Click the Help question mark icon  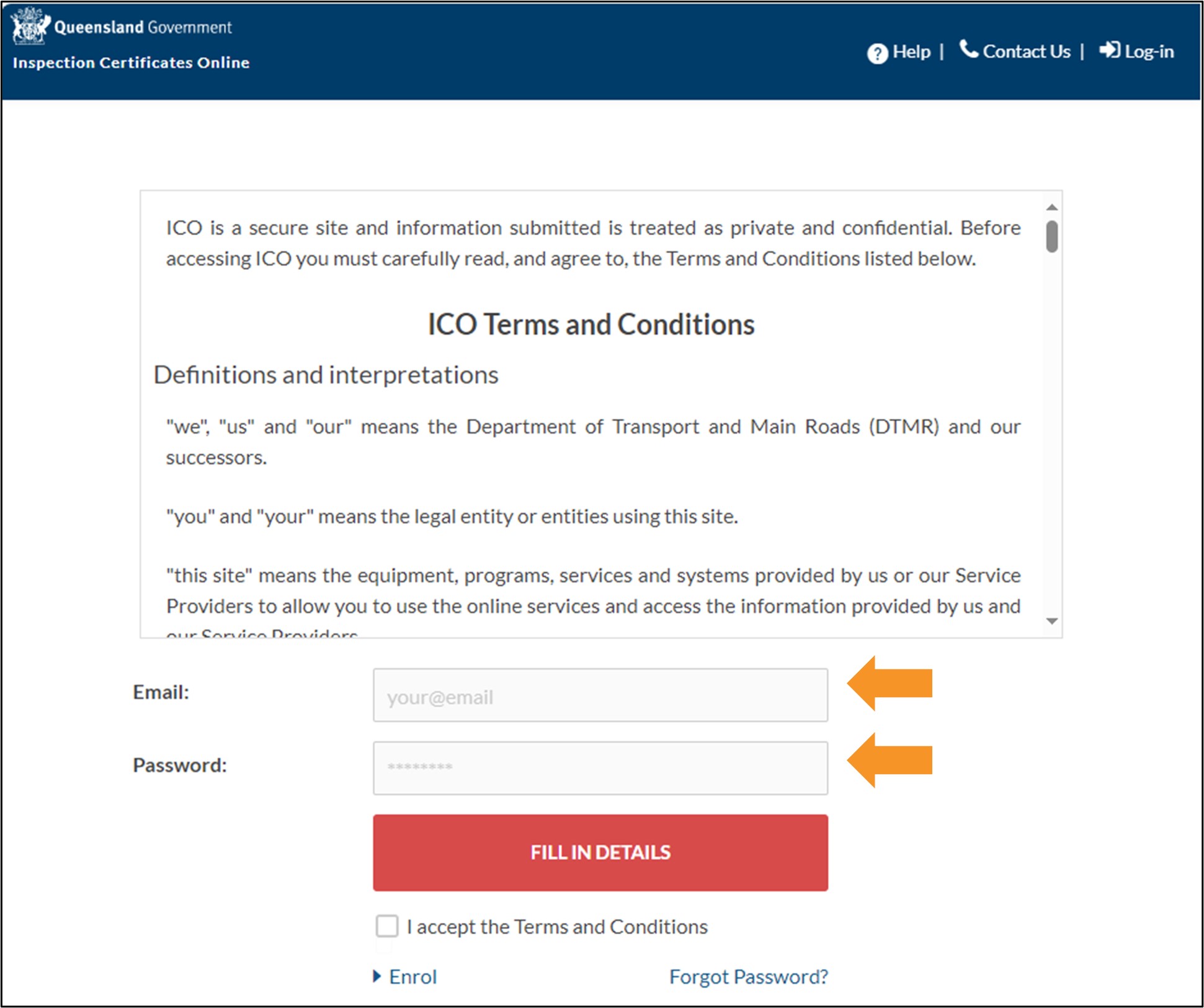tap(878, 53)
